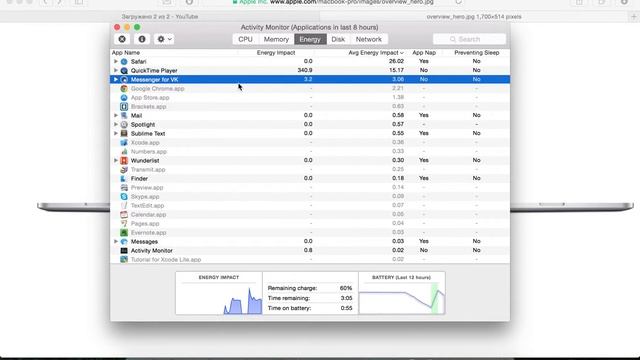640x360 pixels.
Task: Sort by the App Name column header
Action: [126, 53]
